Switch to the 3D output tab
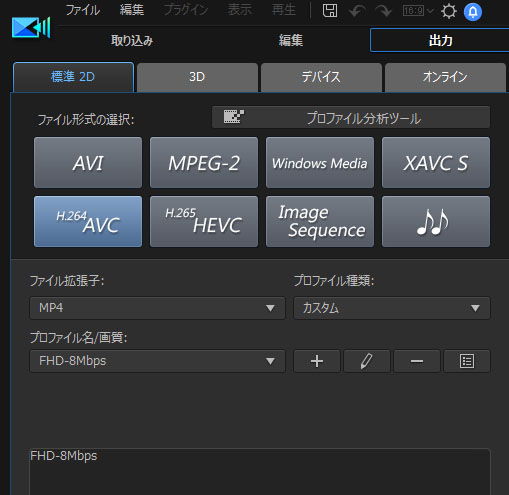509x495 pixels. tap(197, 77)
